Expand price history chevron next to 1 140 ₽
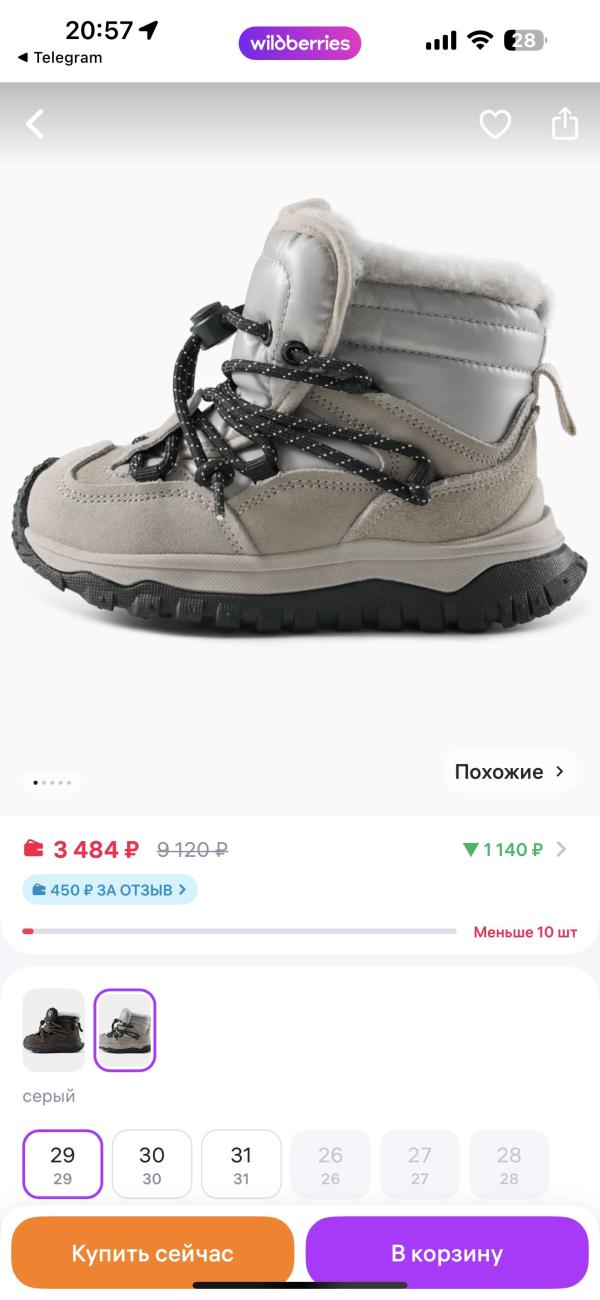The height and width of the screenshot is (1300, 600). tap(561, 850)
